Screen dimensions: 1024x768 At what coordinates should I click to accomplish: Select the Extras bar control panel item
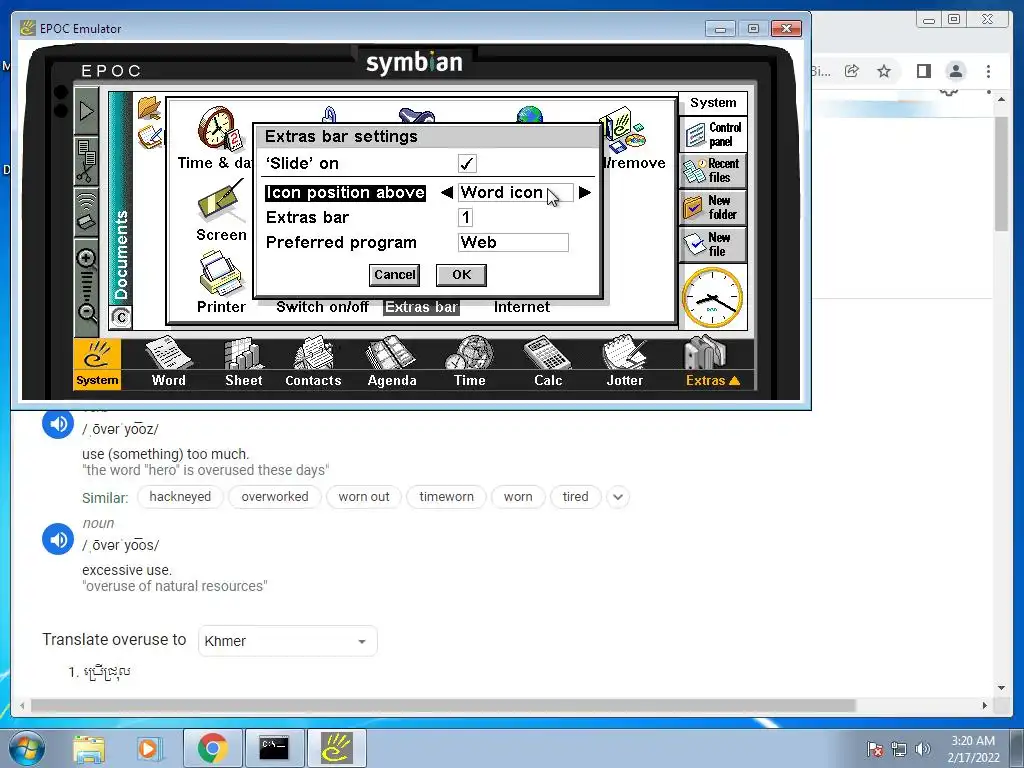click(x=421, y=307)
